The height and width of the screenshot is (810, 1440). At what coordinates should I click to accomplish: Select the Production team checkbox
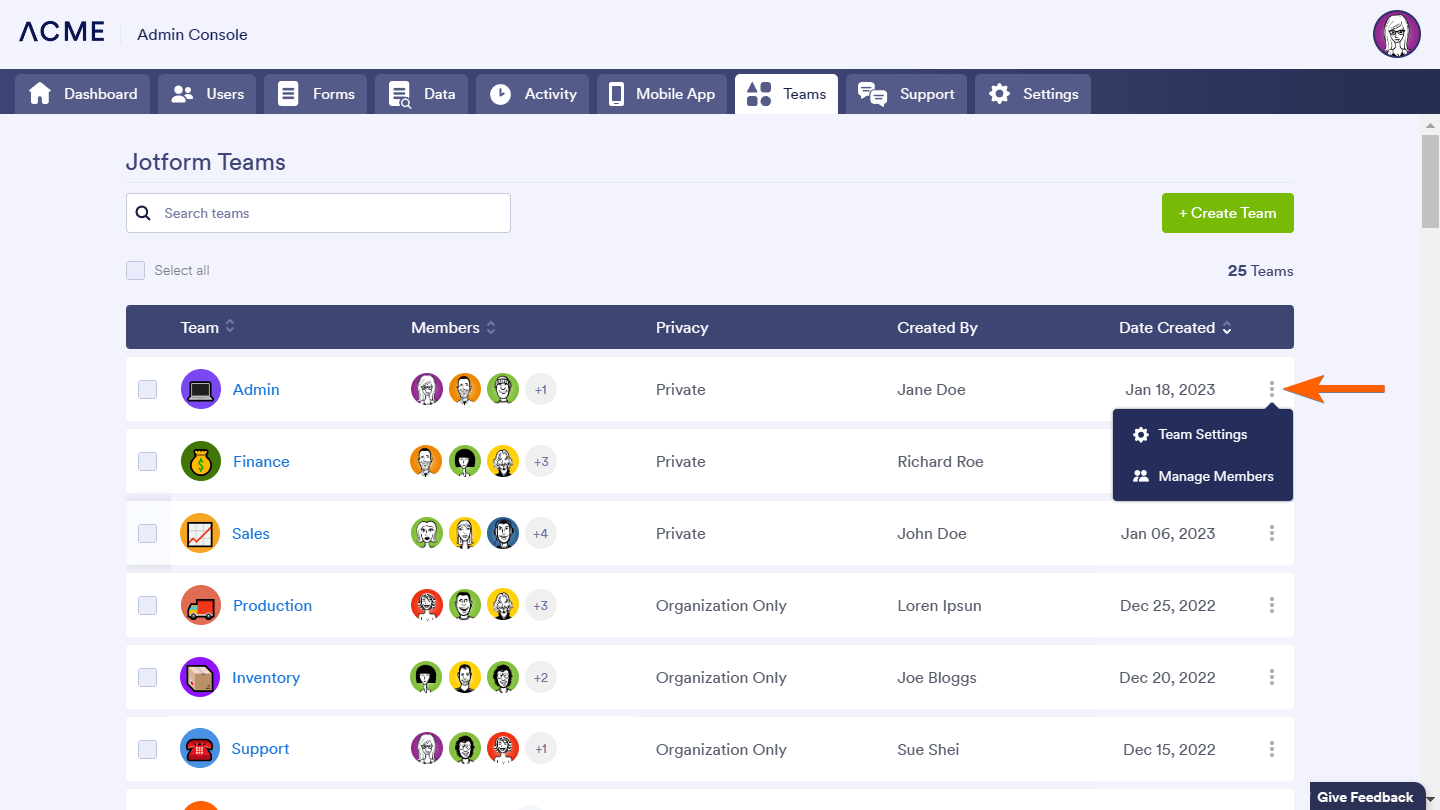[x=148, y=605]
